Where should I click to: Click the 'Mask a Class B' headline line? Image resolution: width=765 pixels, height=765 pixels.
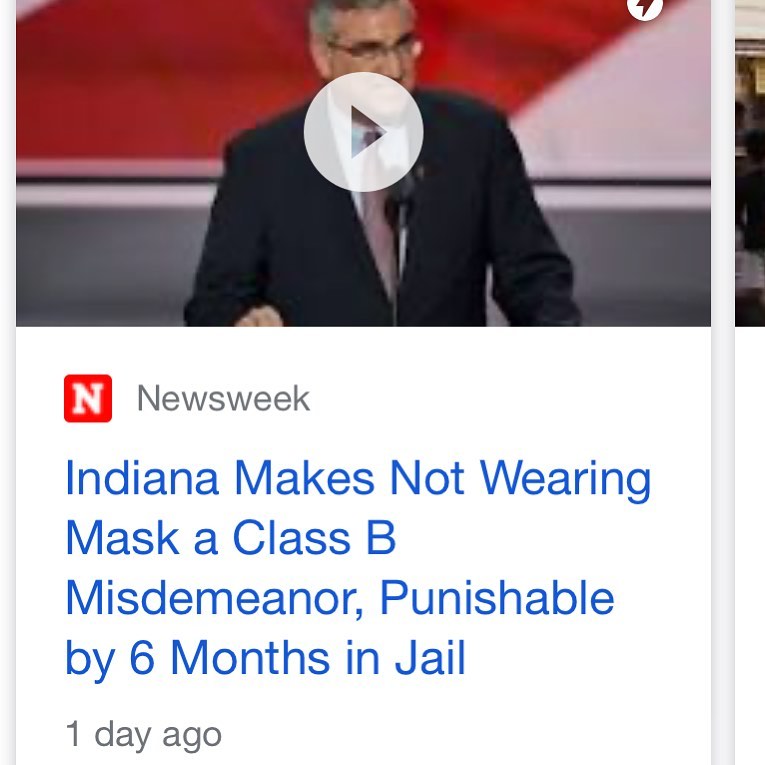point(230,538)
